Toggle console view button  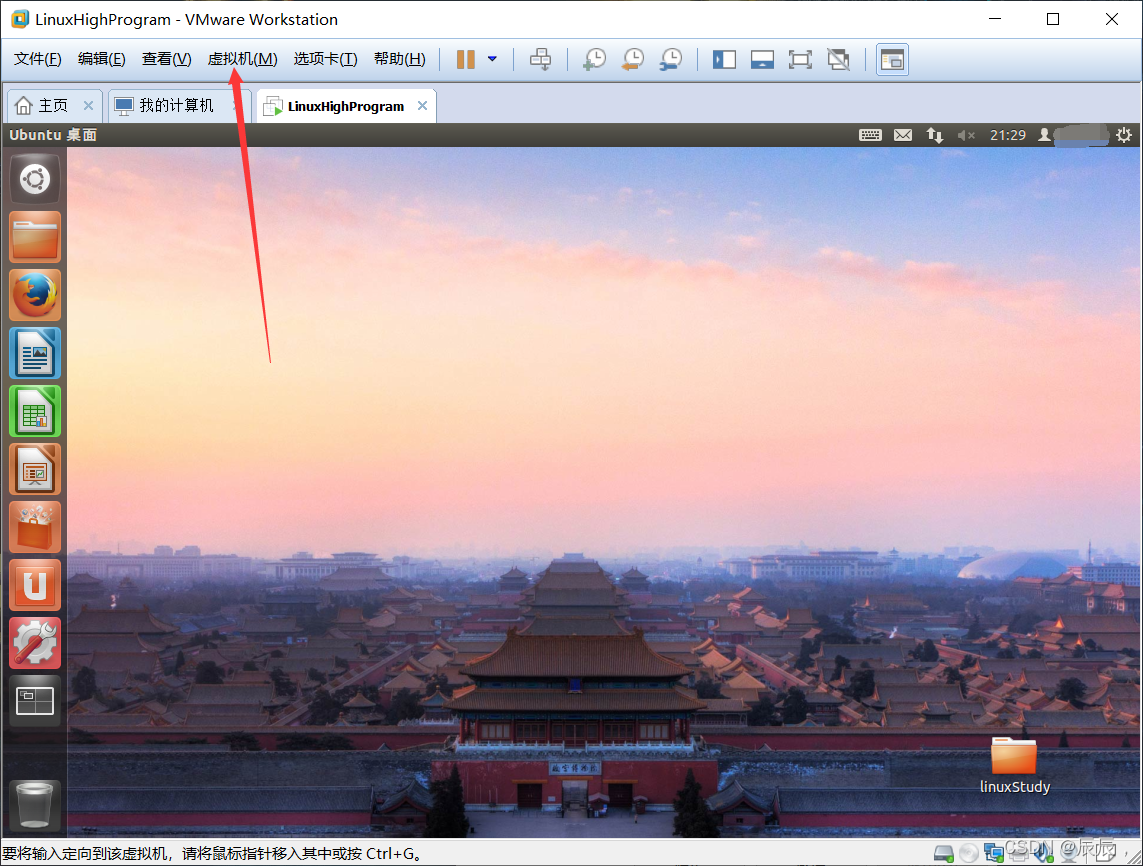(x=892, y=60)
